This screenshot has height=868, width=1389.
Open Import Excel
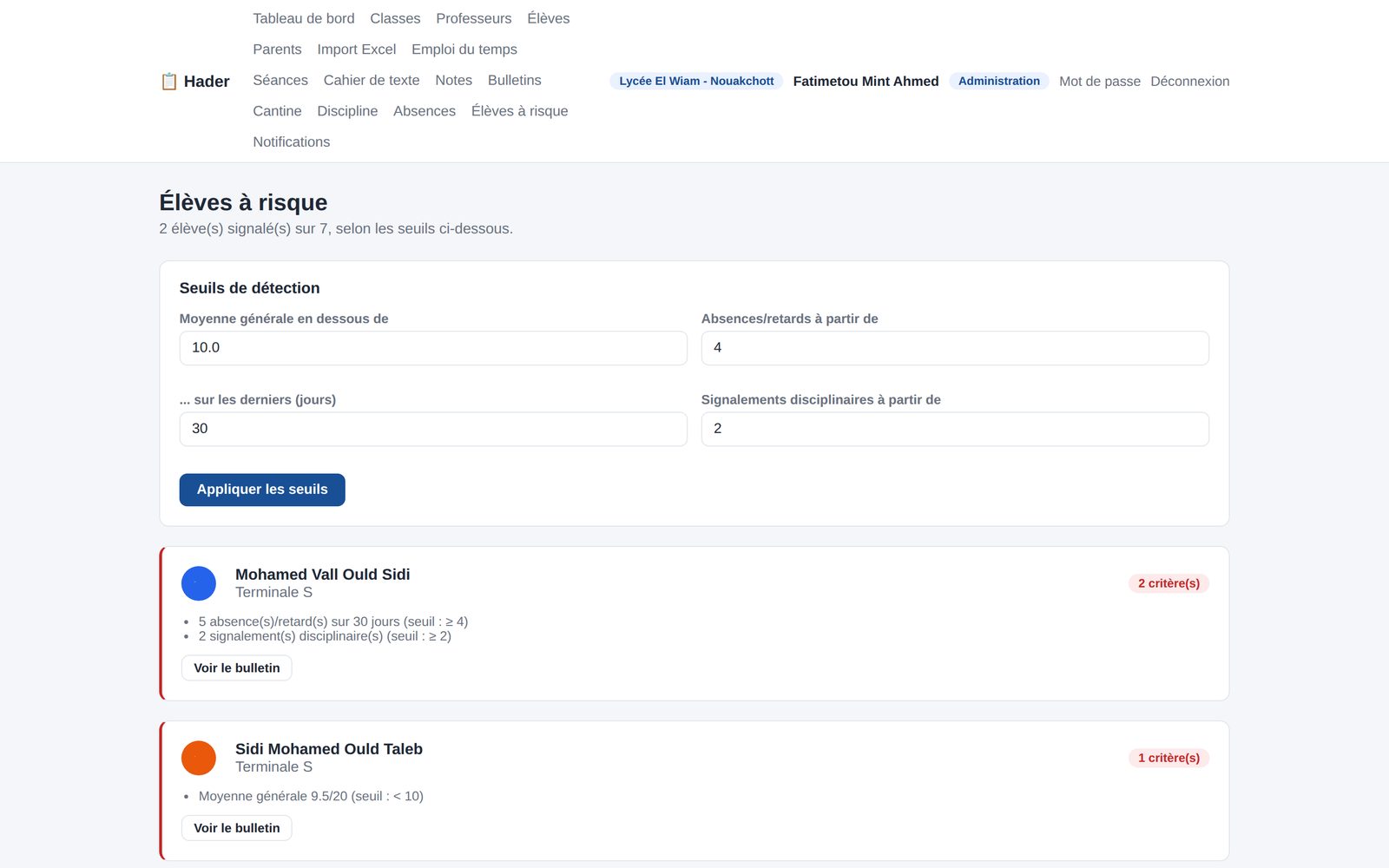point(357,49)
